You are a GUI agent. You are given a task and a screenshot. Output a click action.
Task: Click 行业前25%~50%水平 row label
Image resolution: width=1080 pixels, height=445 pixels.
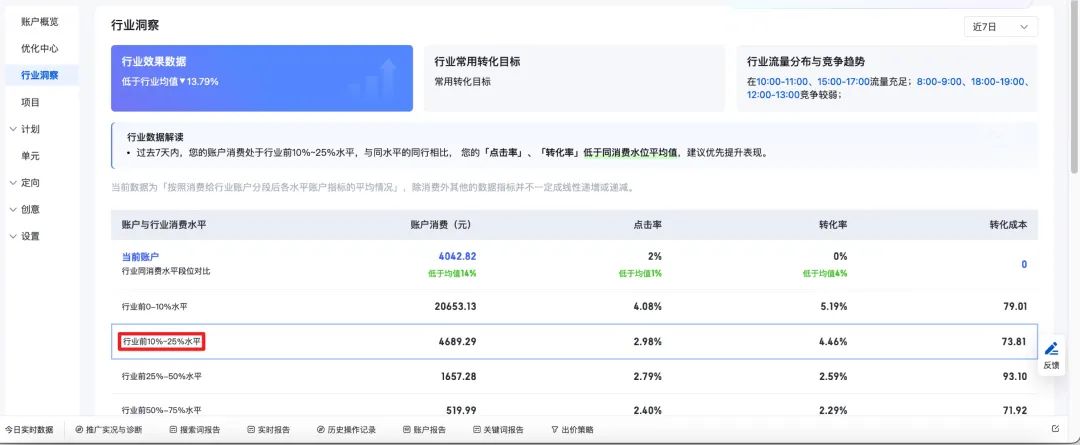162,377
